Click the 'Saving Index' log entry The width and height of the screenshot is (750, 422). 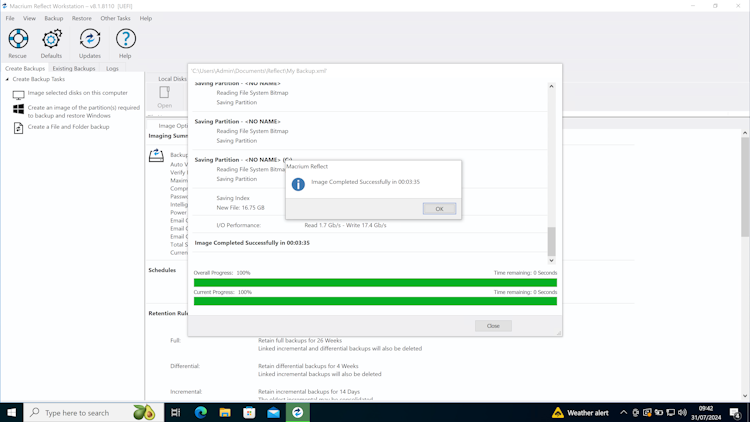pos(232,198)
